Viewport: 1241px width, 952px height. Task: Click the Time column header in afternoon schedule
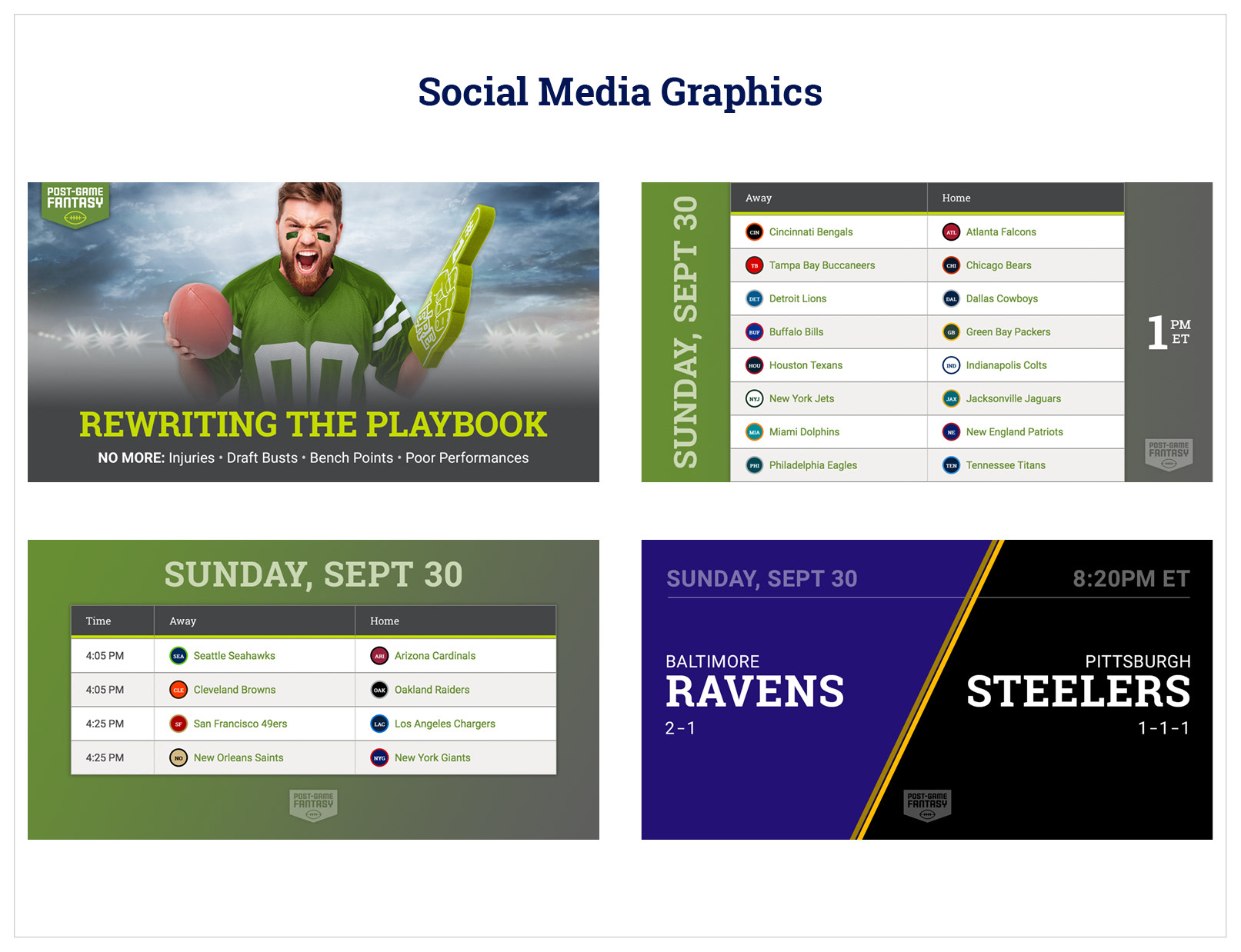pyautogui.click(x=98, y=621)
